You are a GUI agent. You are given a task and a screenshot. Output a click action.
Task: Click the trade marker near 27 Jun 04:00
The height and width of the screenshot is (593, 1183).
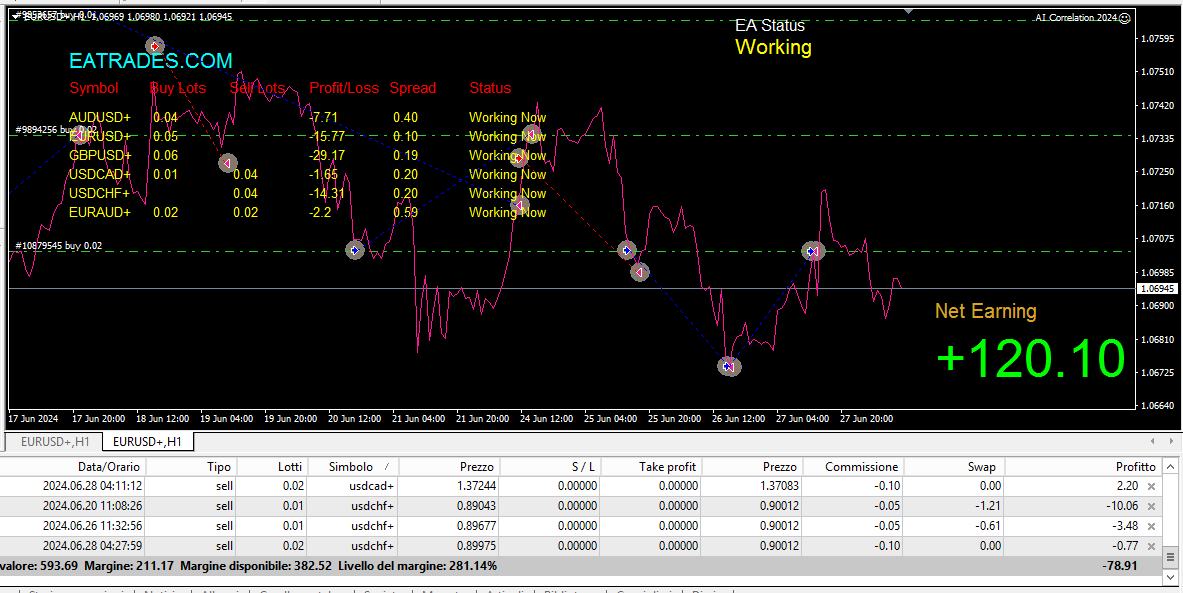[813, 251]
